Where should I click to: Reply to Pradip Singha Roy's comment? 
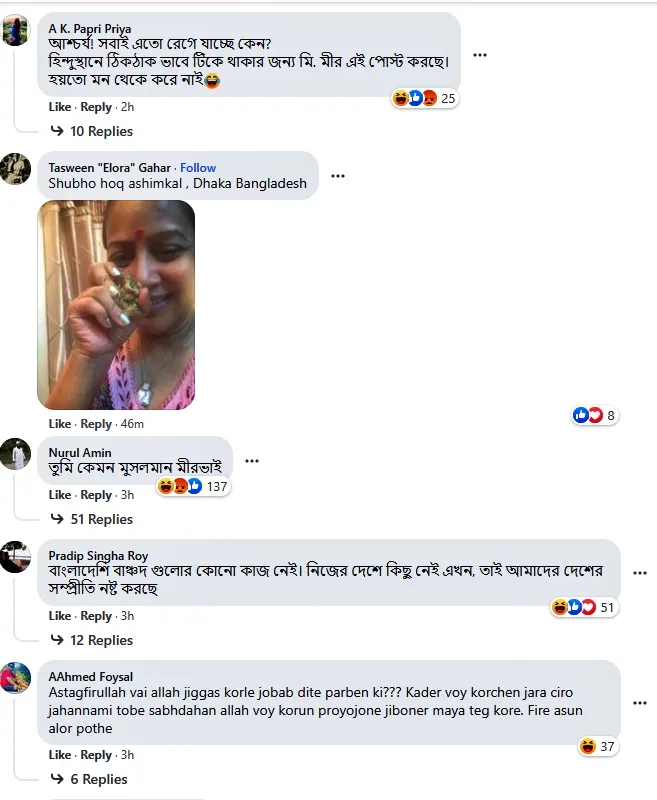(x=96, y=616)
